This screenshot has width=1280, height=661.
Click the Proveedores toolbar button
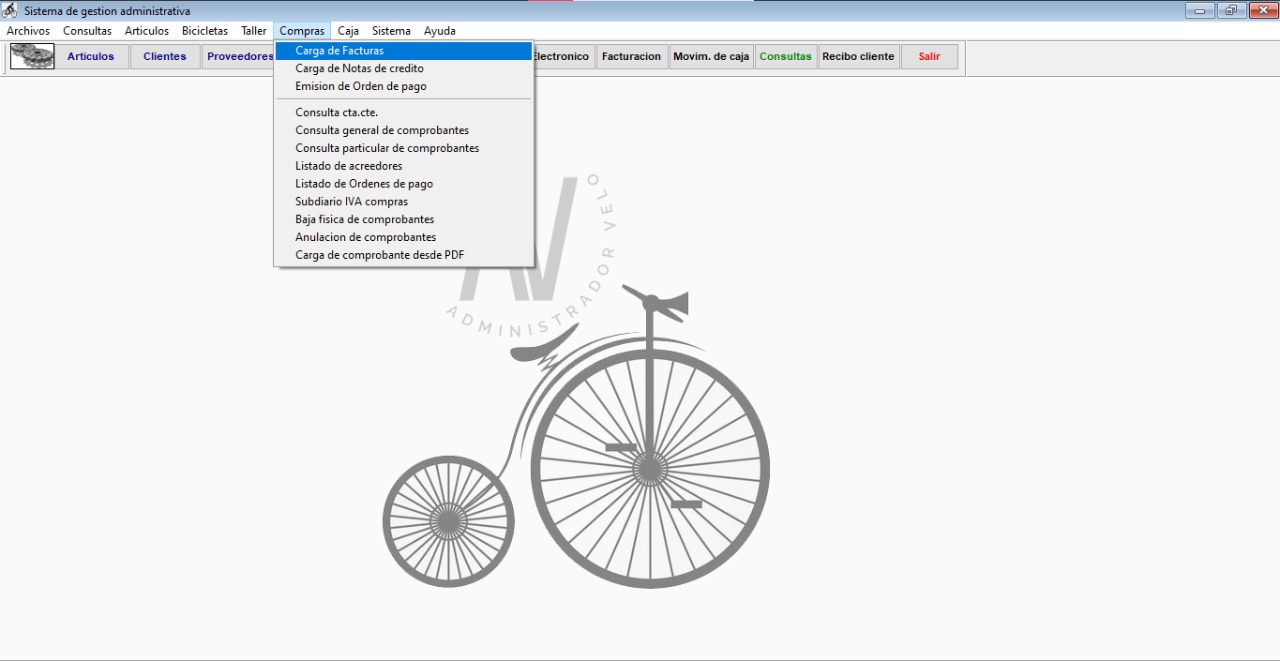point(238,57)
